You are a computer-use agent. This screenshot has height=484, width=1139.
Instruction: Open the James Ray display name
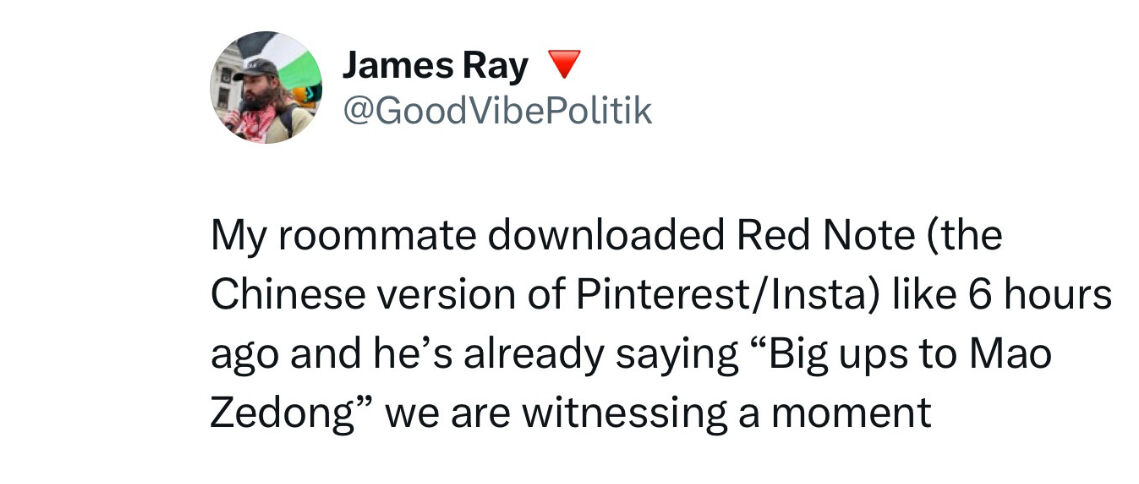[x=434, y=67]
